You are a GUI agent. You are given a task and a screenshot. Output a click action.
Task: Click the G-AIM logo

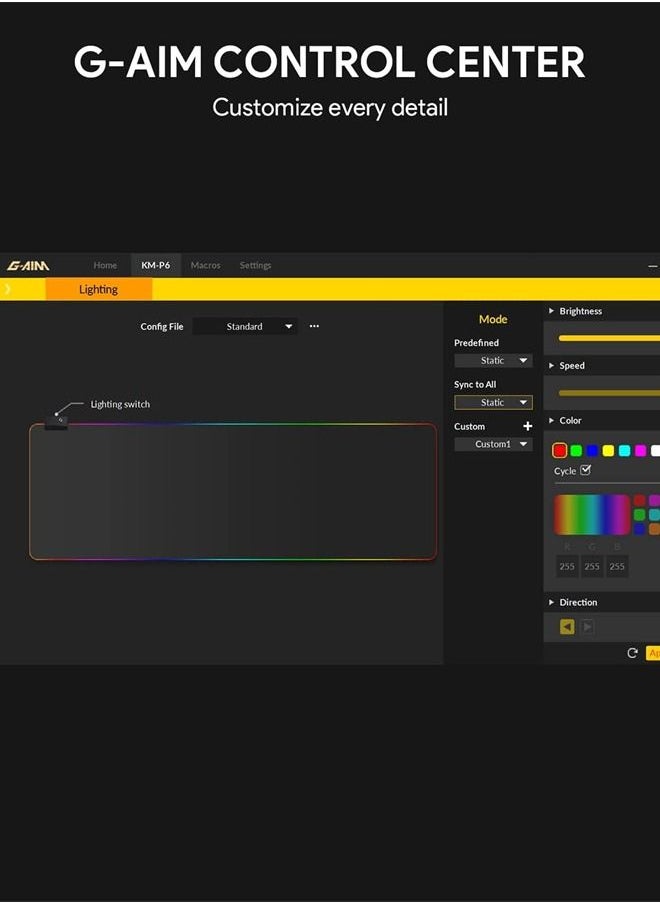pos(28,266)
